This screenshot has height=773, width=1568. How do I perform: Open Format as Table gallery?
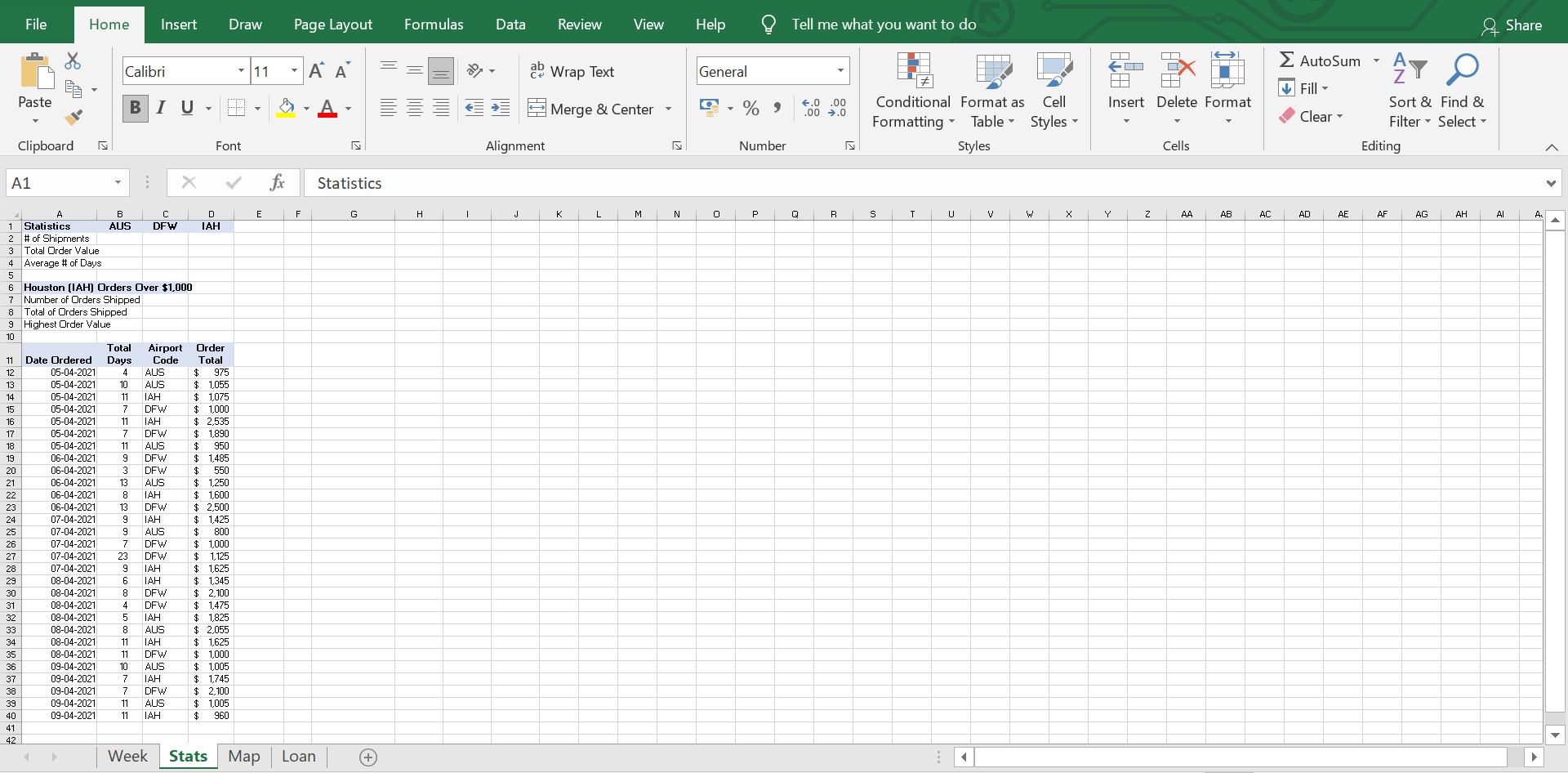click(x=992, y=90)
